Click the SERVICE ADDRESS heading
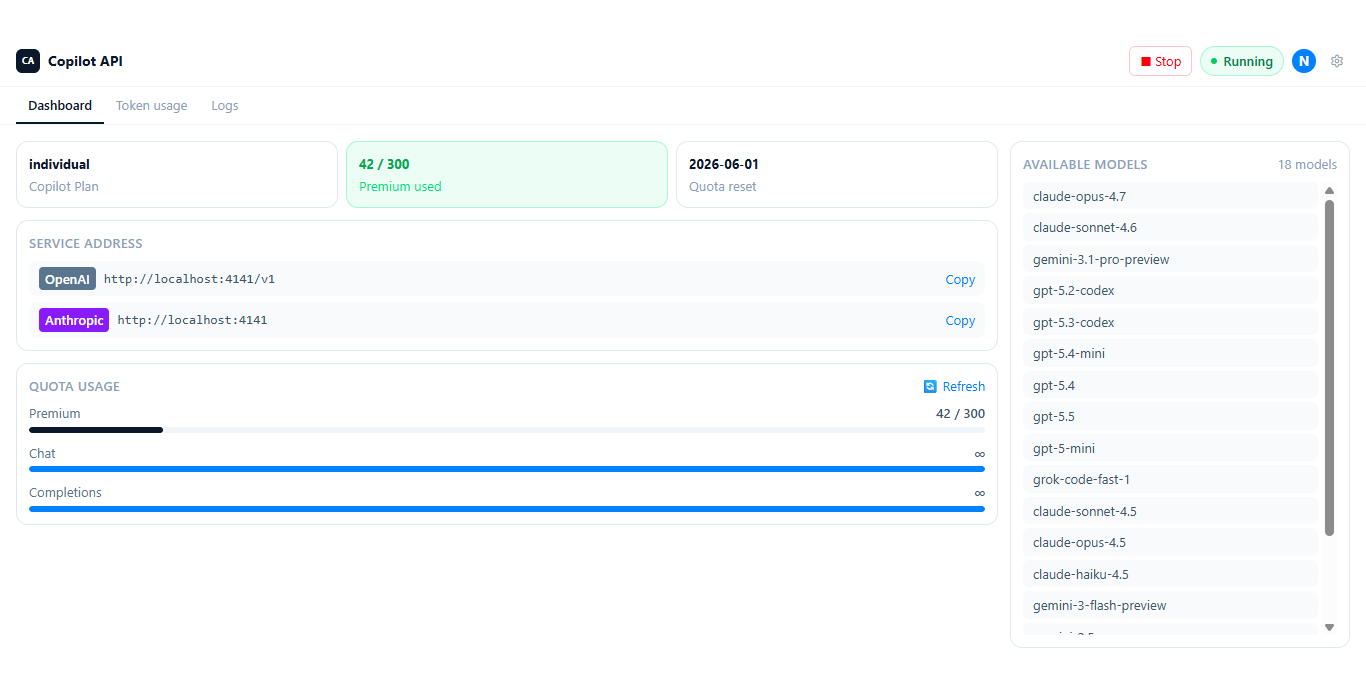 click(86, 243)
